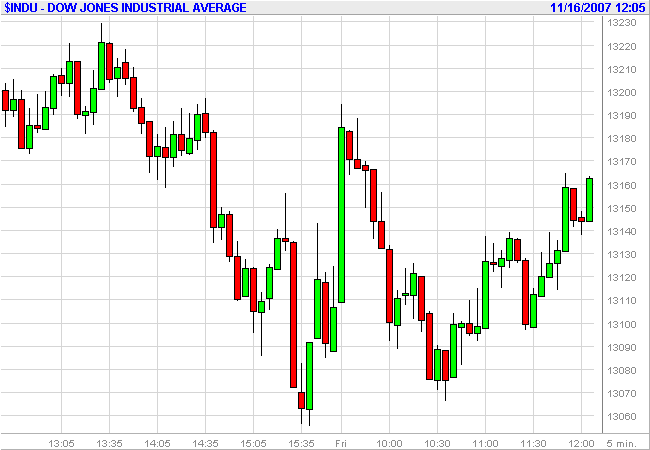Viewport: 650px width, 450px height.
Task: Select the 13200 price label
Action: point(621,92)
